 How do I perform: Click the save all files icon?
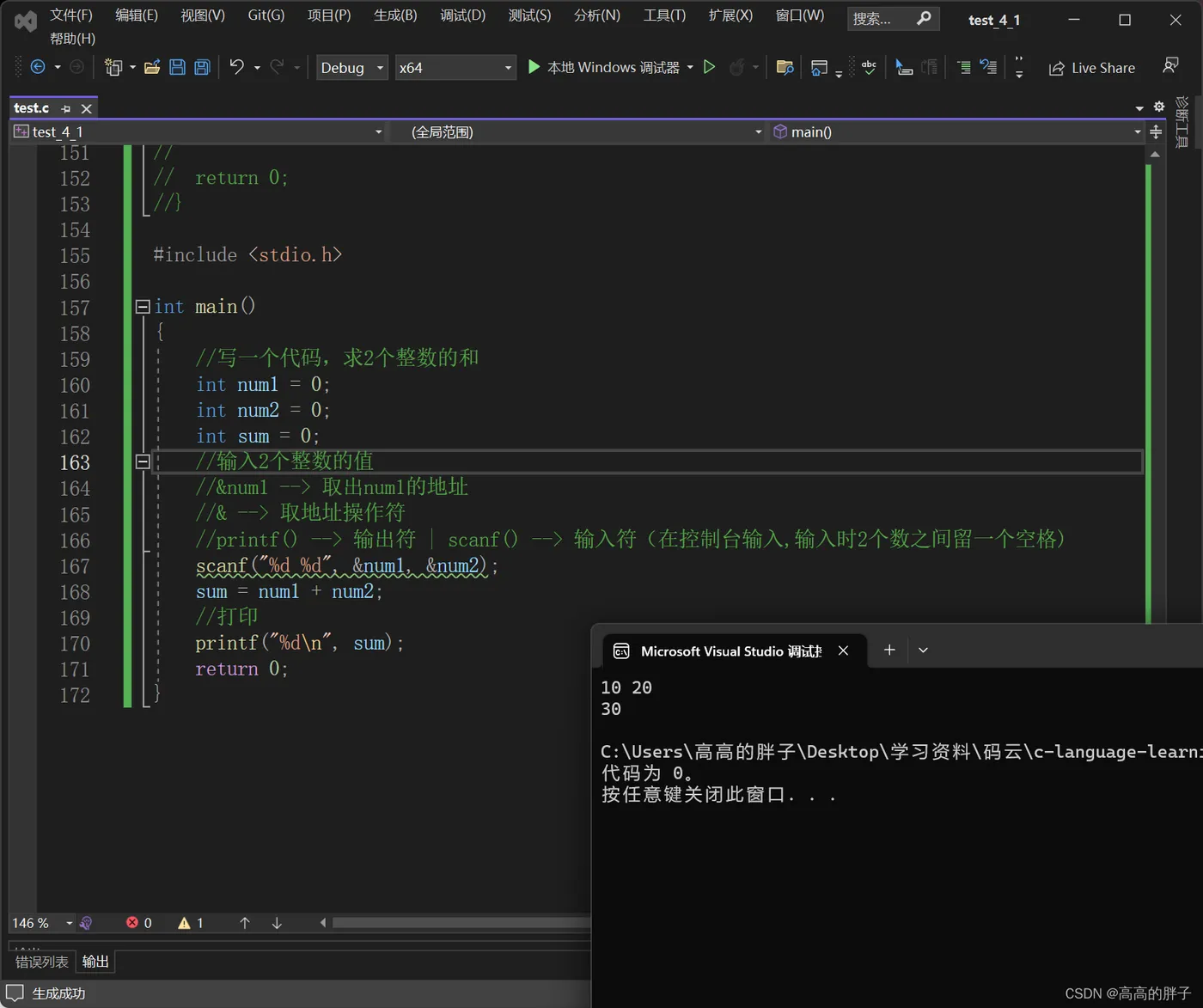(202, 67)
